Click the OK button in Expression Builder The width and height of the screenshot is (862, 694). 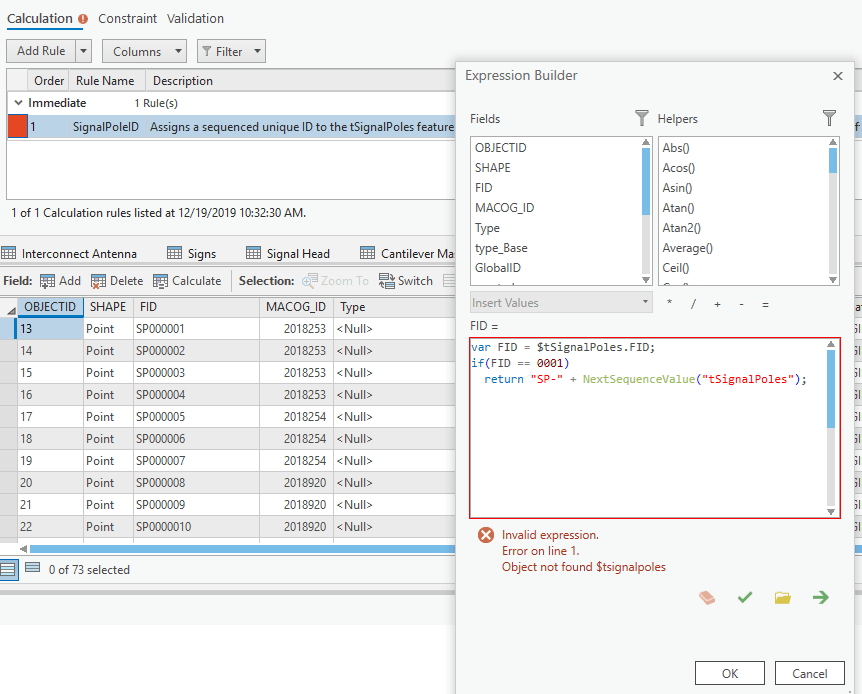730,673
